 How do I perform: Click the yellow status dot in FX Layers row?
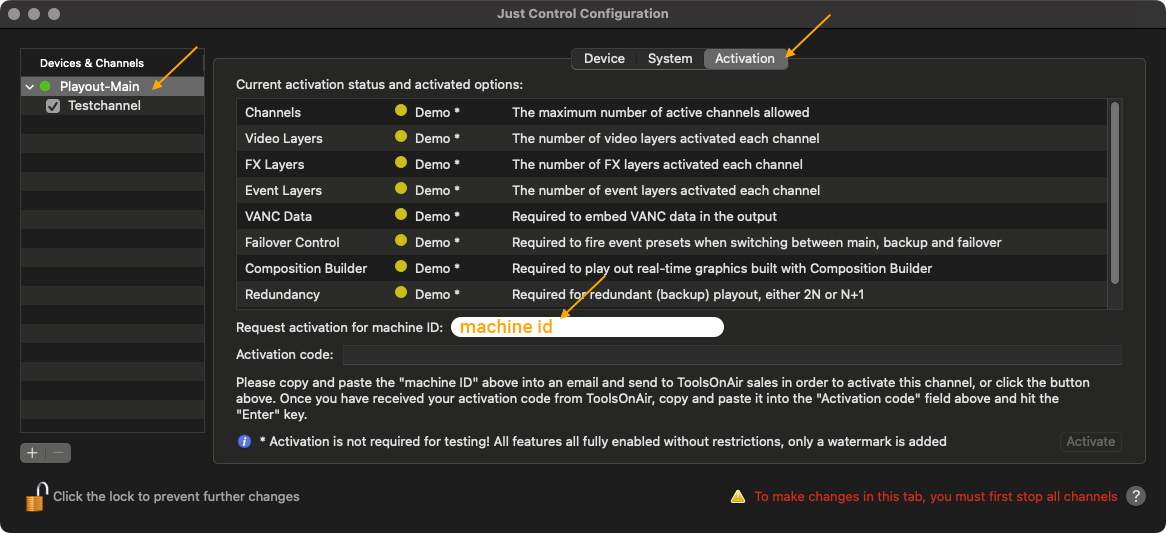(402, 164)
